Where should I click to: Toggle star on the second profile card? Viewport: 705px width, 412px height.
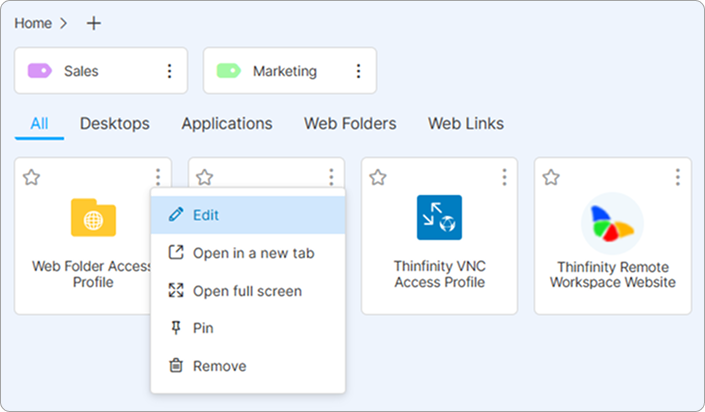click(205, 177)
